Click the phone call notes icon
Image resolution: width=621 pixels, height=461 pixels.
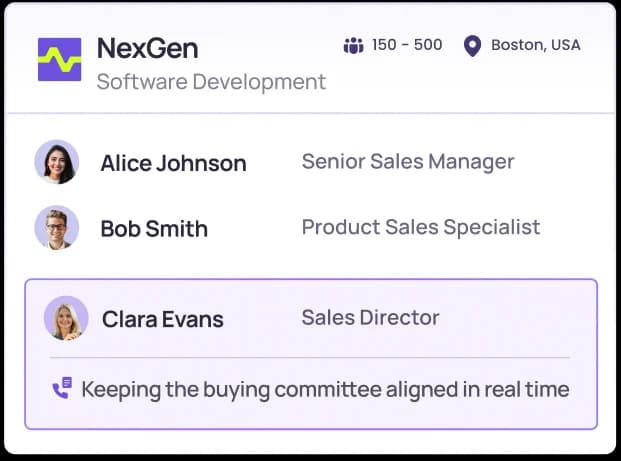coord(62,388)
